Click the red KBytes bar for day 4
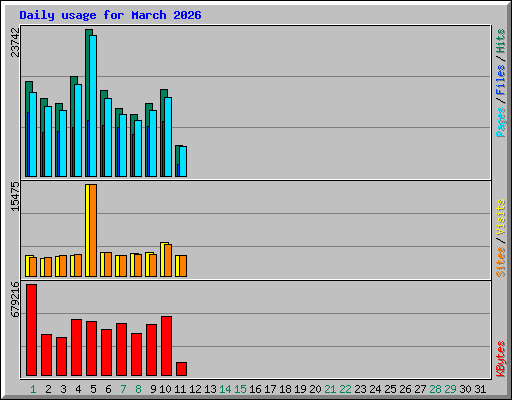This screenshot has width=512, height=400. (76, 348)
